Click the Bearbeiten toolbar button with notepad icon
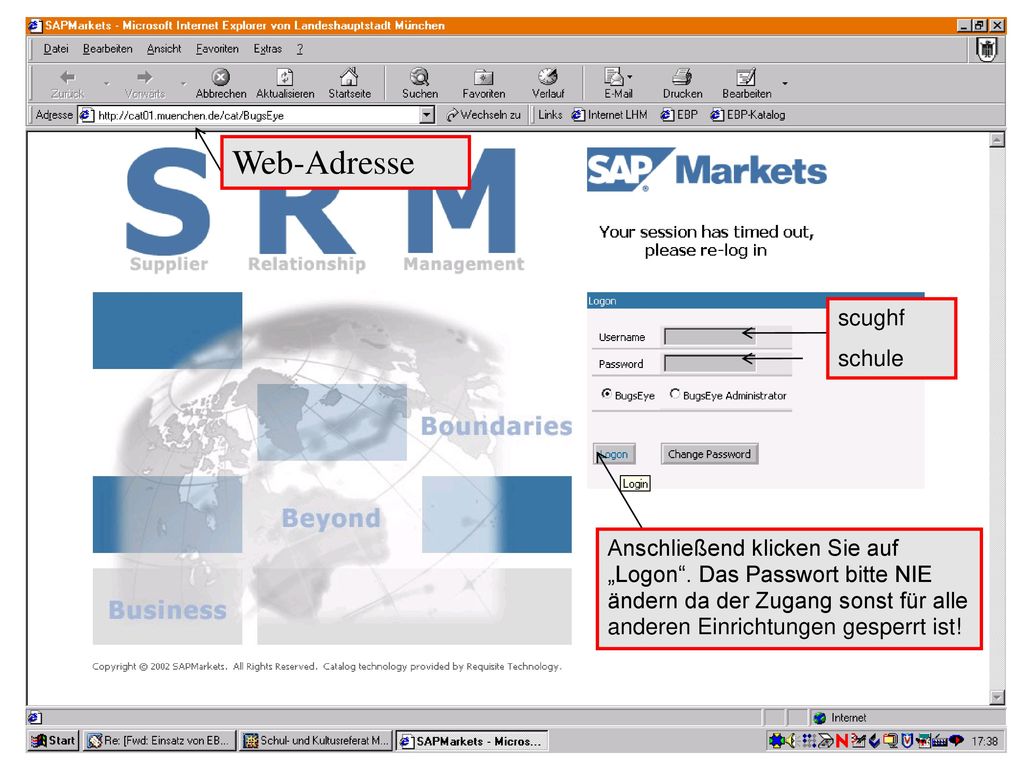The width and height of the screenshot is (1024, 768). click(x=746, y=84)
